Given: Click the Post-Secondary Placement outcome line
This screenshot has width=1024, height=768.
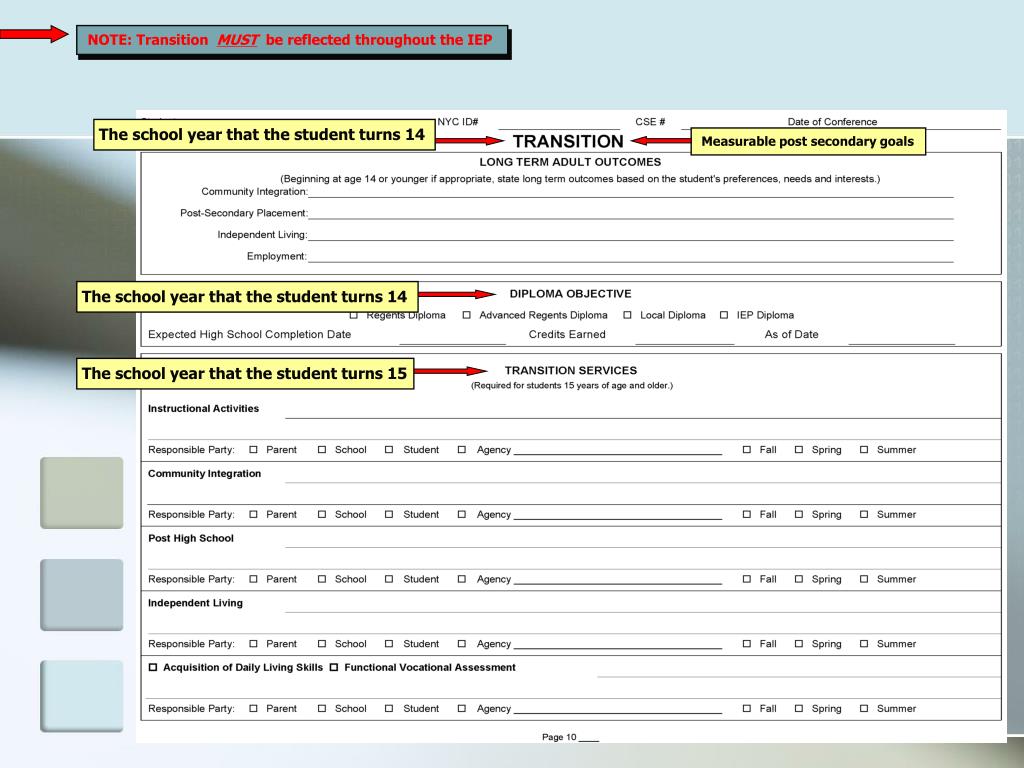Looking at the screenshot, I should point(631,214).
